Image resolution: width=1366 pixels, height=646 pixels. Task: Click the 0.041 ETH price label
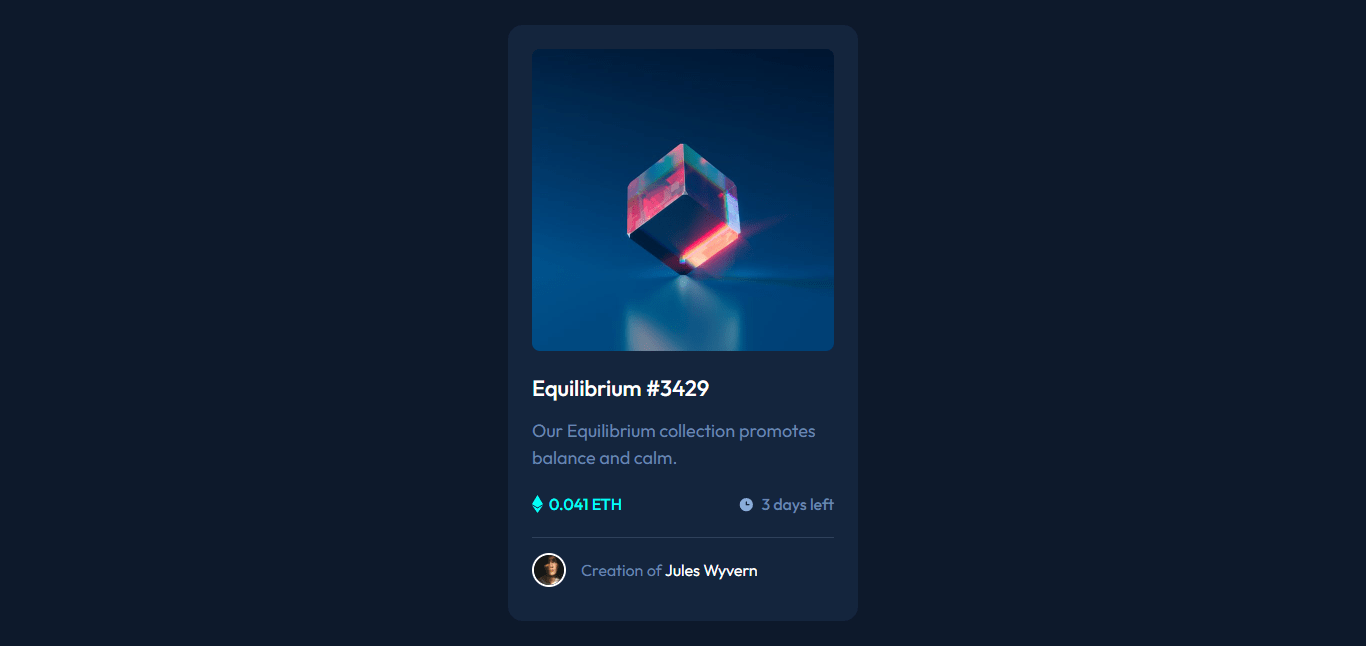pyautogui.click(x=585, y=505)
